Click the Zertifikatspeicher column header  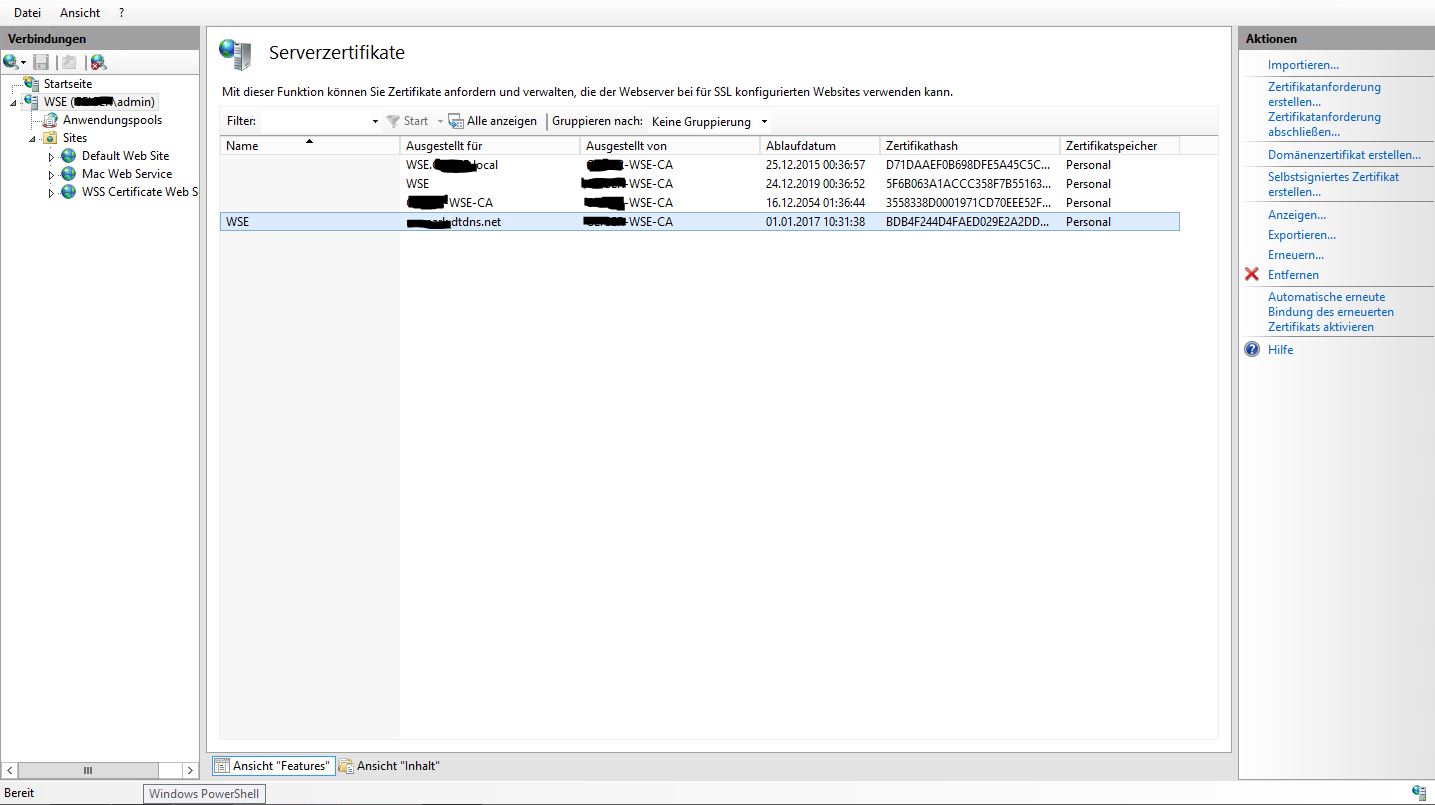coord(1120,146)
